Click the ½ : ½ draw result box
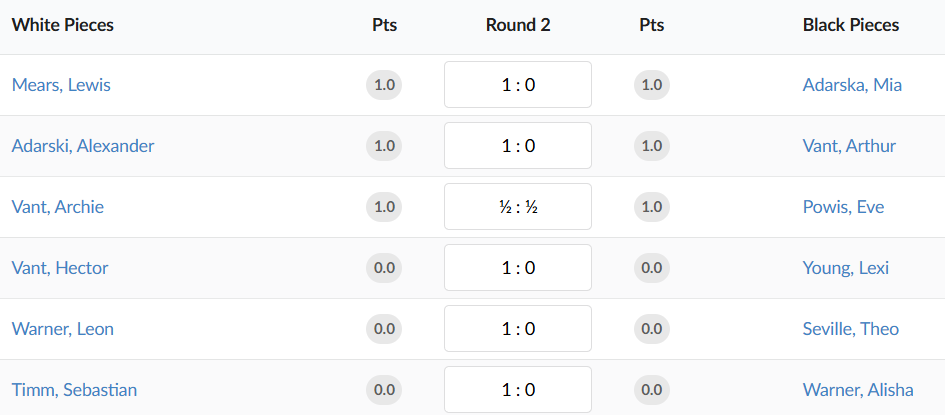Screen dimensions: 945x415 click(518, 207)
